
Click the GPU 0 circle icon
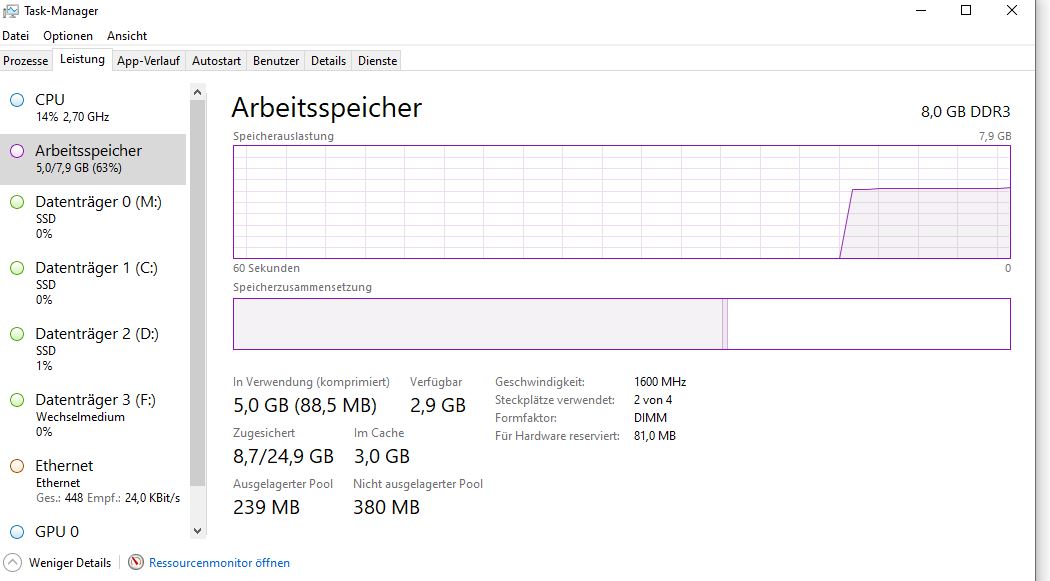pos(16,532)
